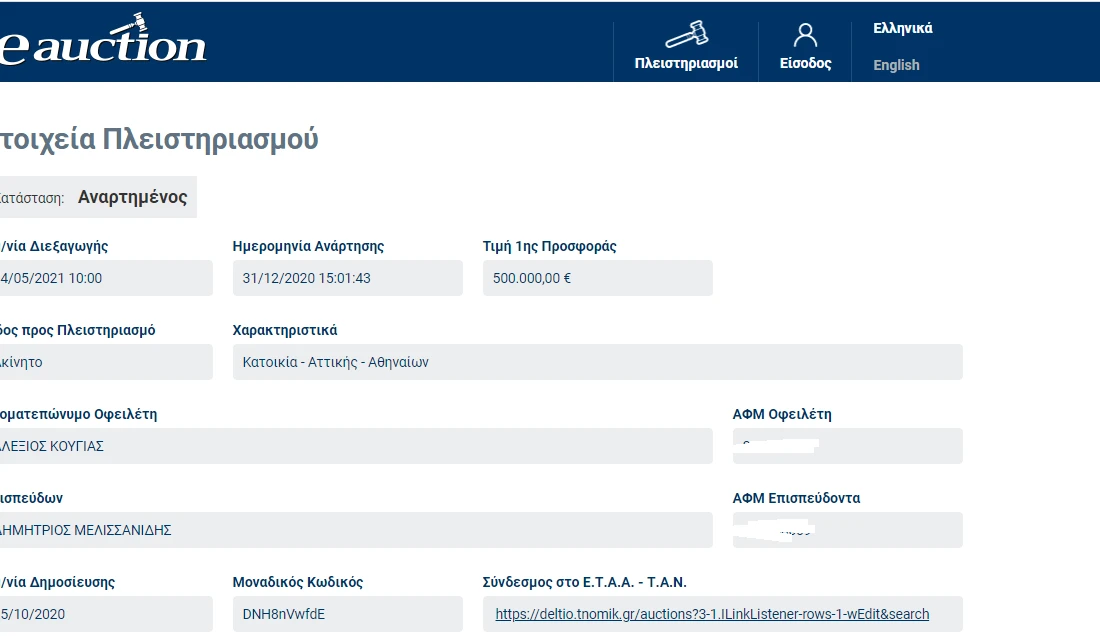Click the 500.000,00 € first offer field
Screen dimensions: 1100x636
(597, 278)
